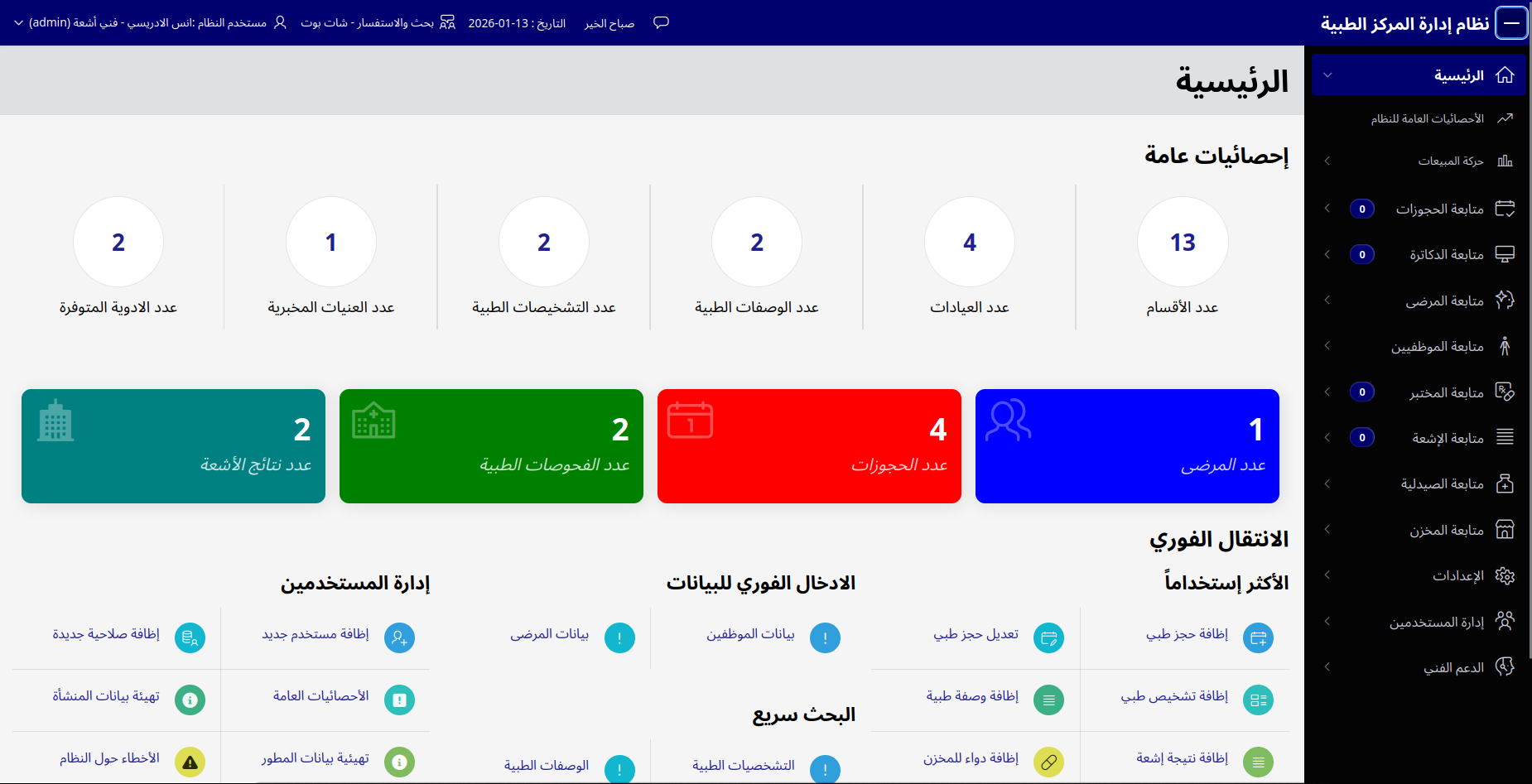Open the chat bubble in the top bar
Screen dimensions: 1532x784
point(661,22)
